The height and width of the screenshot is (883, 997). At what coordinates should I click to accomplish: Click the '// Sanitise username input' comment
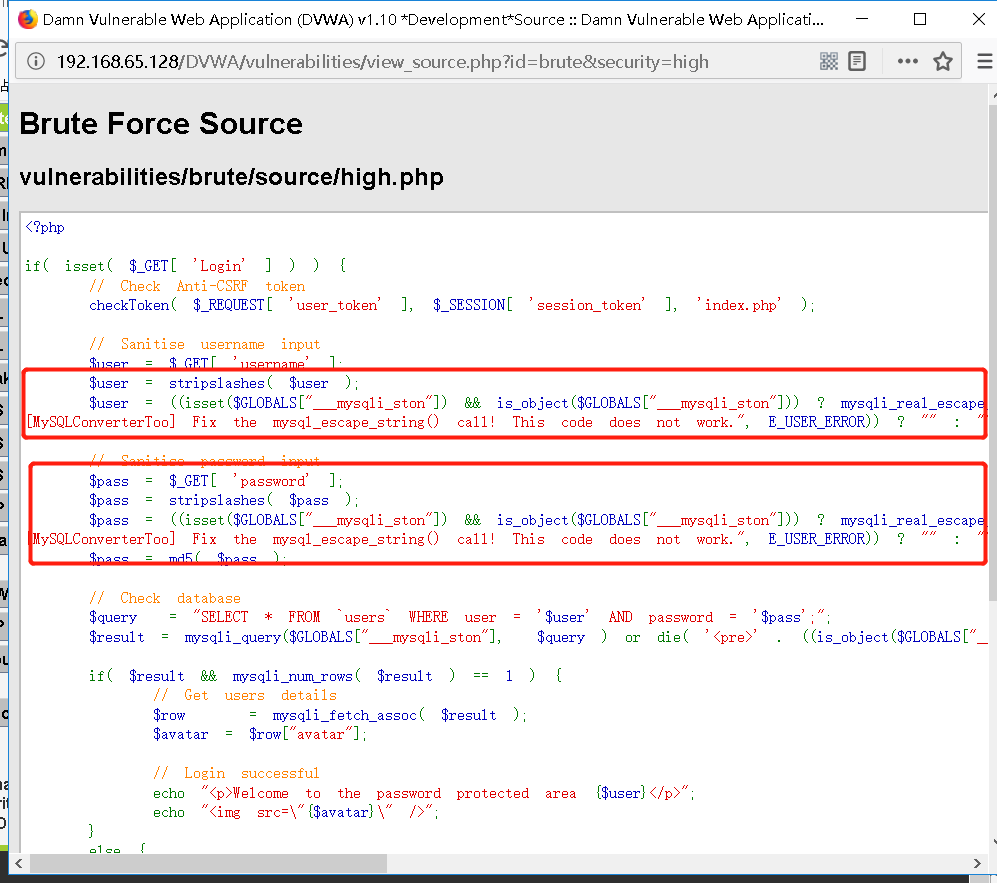205,344
